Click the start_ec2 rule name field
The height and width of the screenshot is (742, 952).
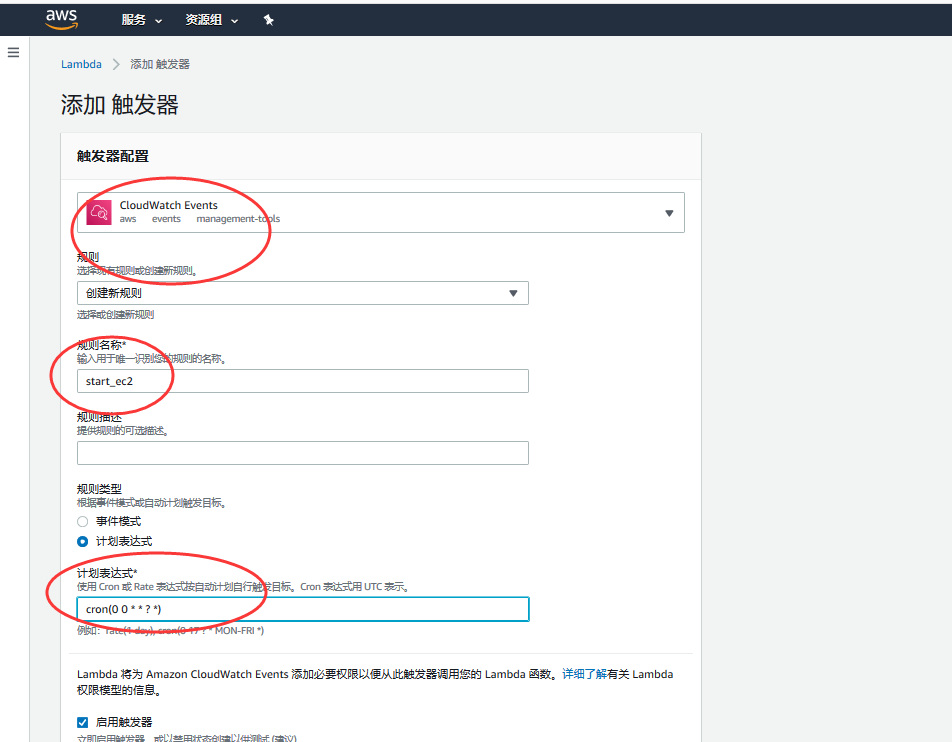coord(302,381)
